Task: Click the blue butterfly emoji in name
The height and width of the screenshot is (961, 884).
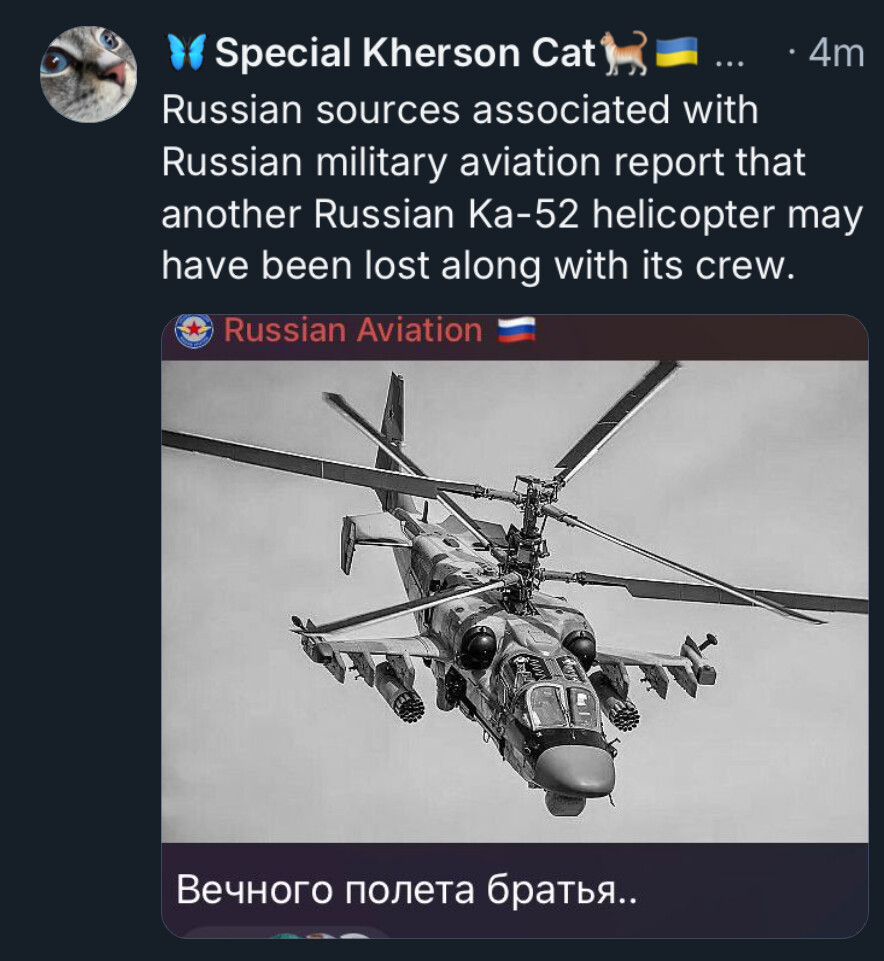Action: [x=186, y=52]
